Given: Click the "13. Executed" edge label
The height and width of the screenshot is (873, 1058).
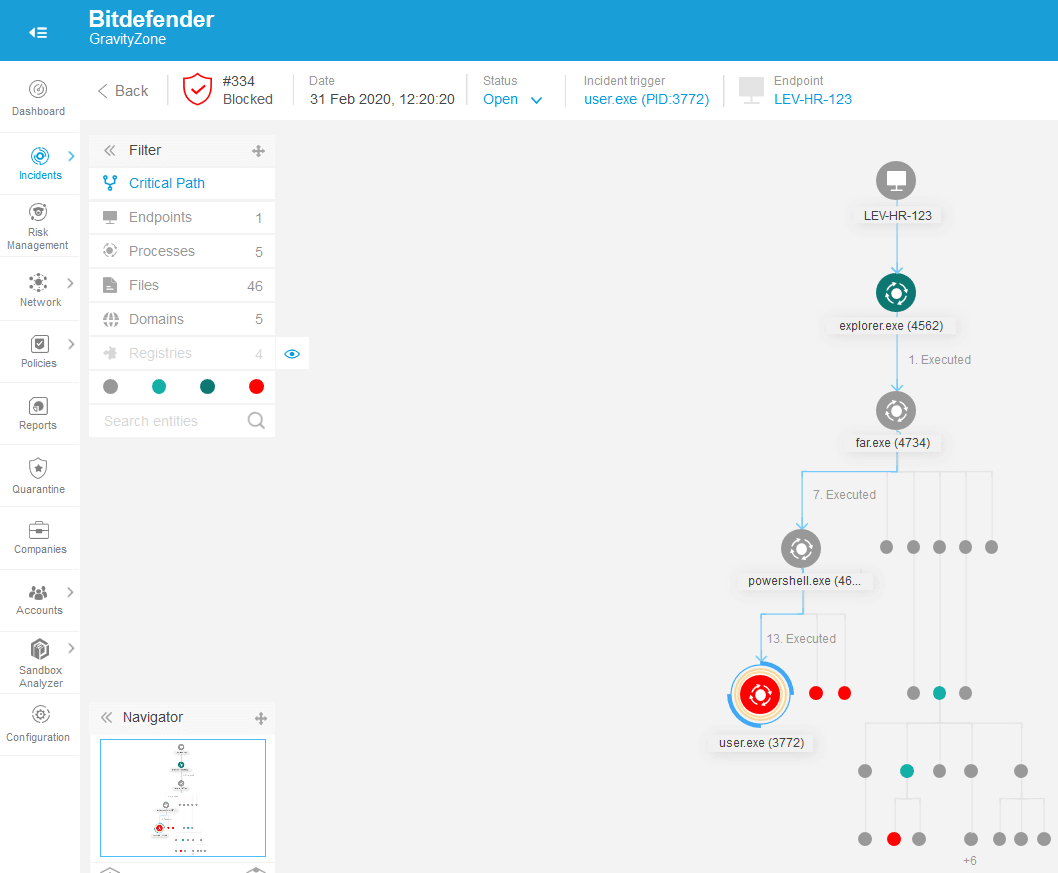Looking at the screenshot, I should coord(801,639).
